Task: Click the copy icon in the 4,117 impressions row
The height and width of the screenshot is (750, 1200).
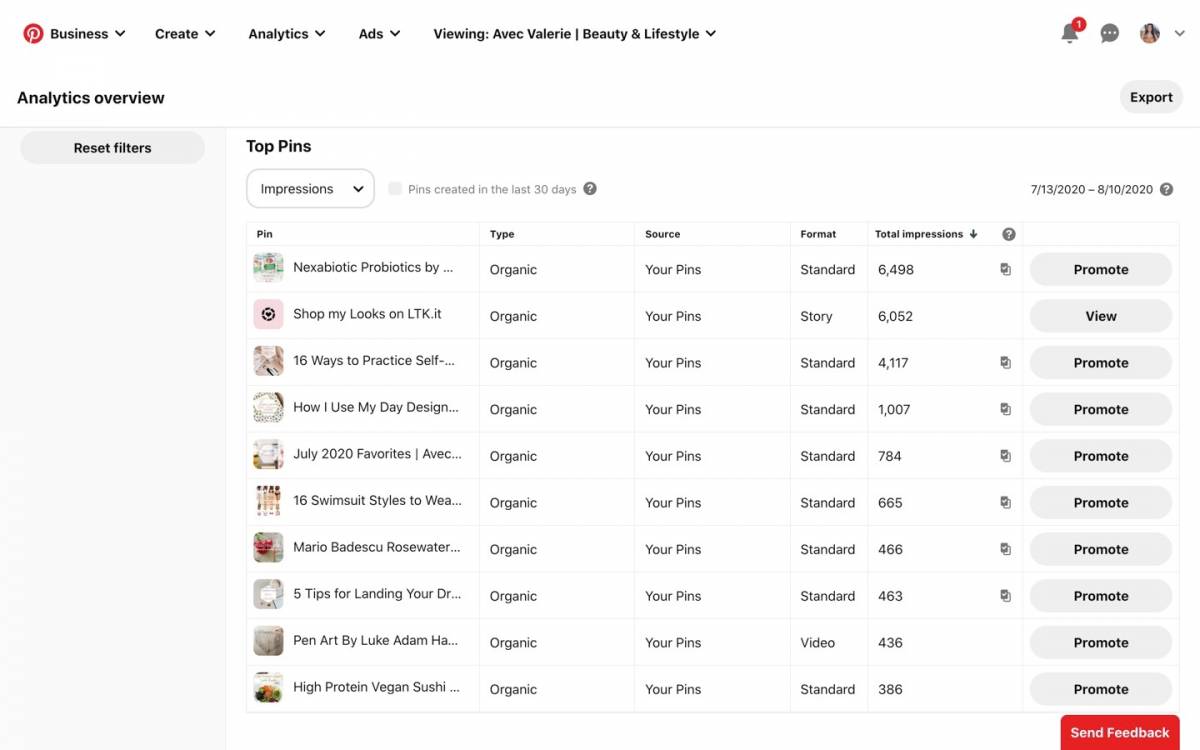Action: [x=1005, y=363]
